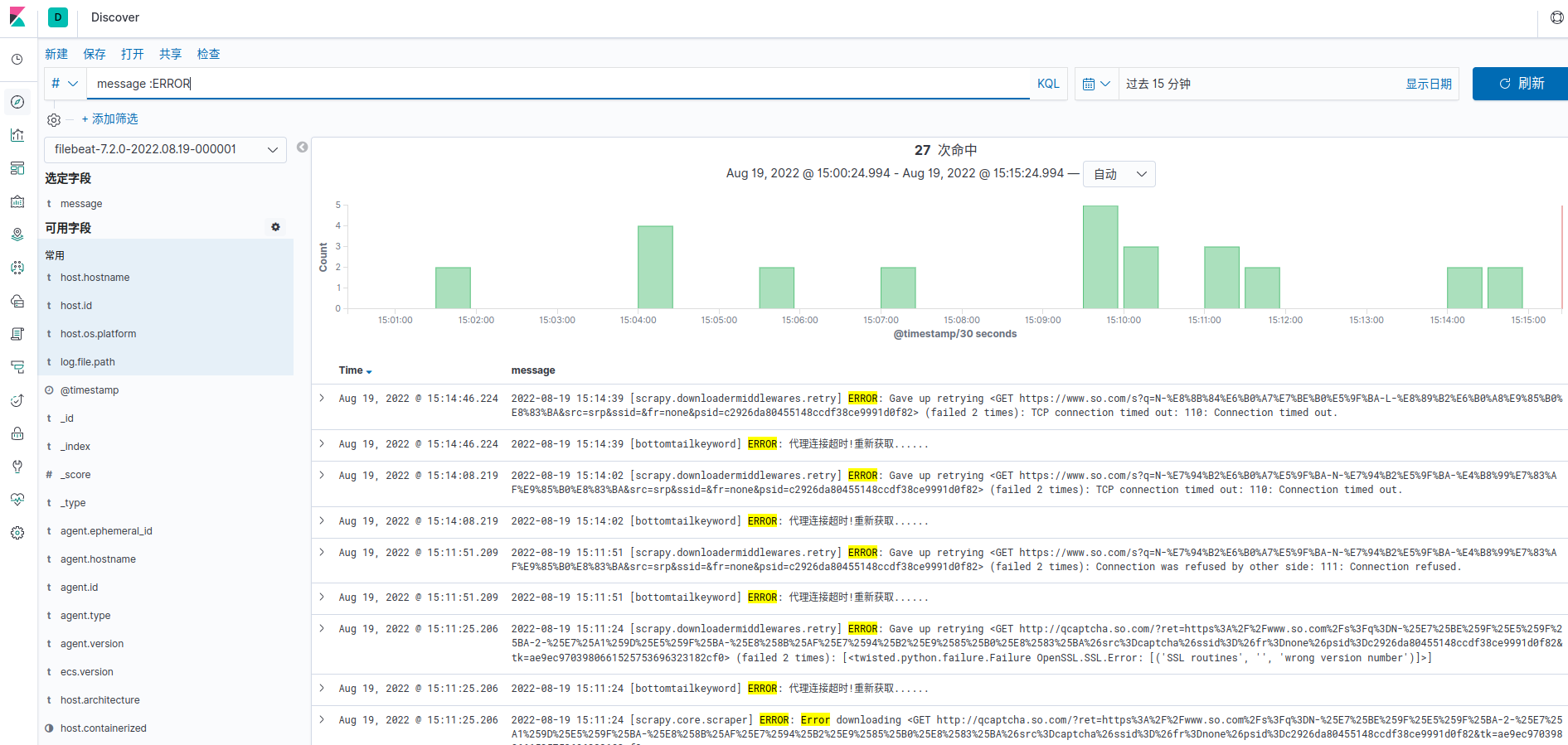Screen dimensions: 1568x745
Task: Click the 刷新 refresh button
Action: (x=1521, y=84)
